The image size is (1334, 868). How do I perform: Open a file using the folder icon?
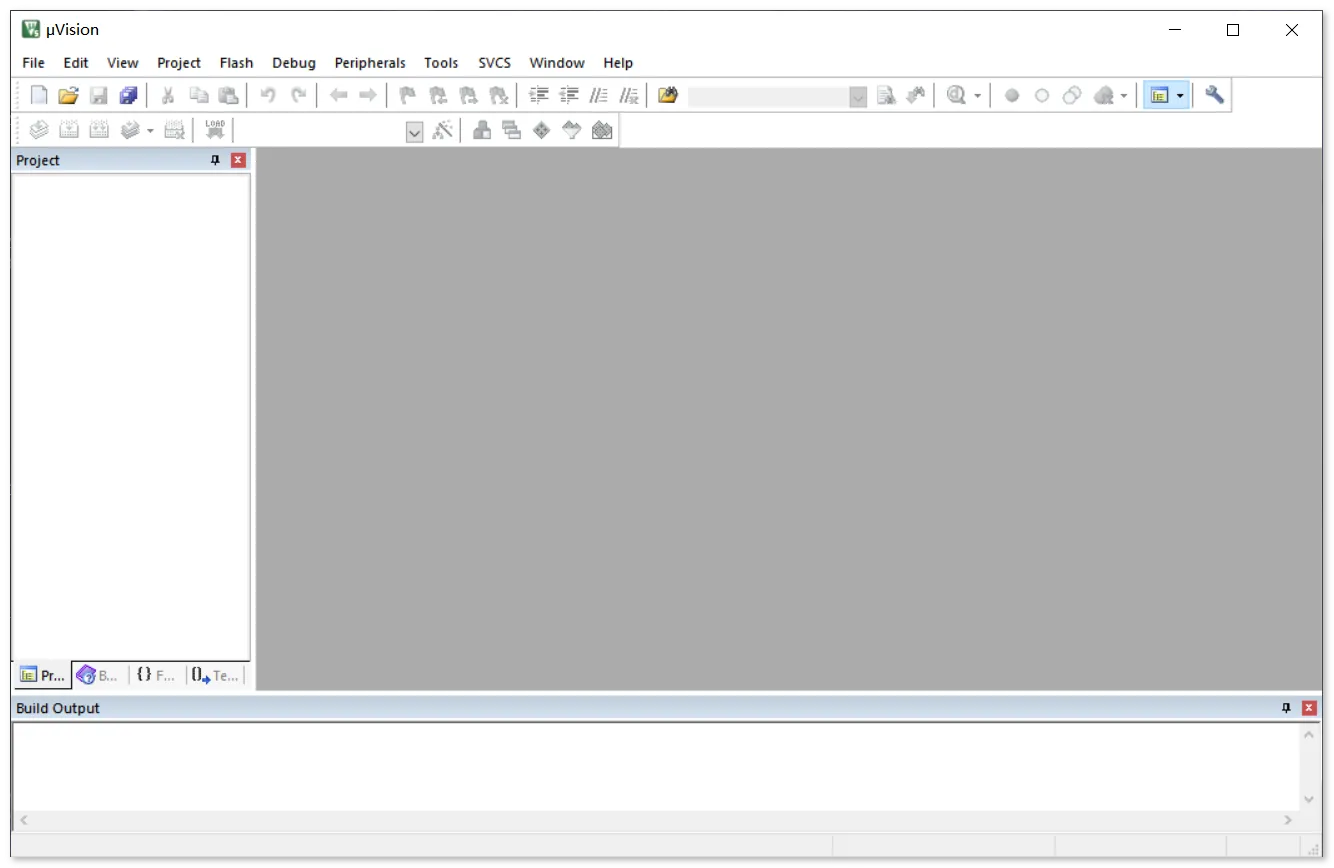68,95
